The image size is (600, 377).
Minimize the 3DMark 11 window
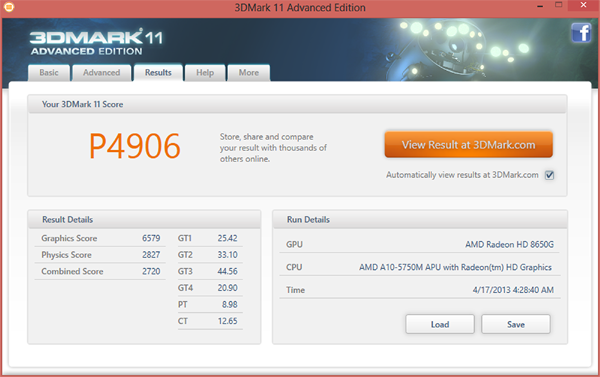pos(540,6)
